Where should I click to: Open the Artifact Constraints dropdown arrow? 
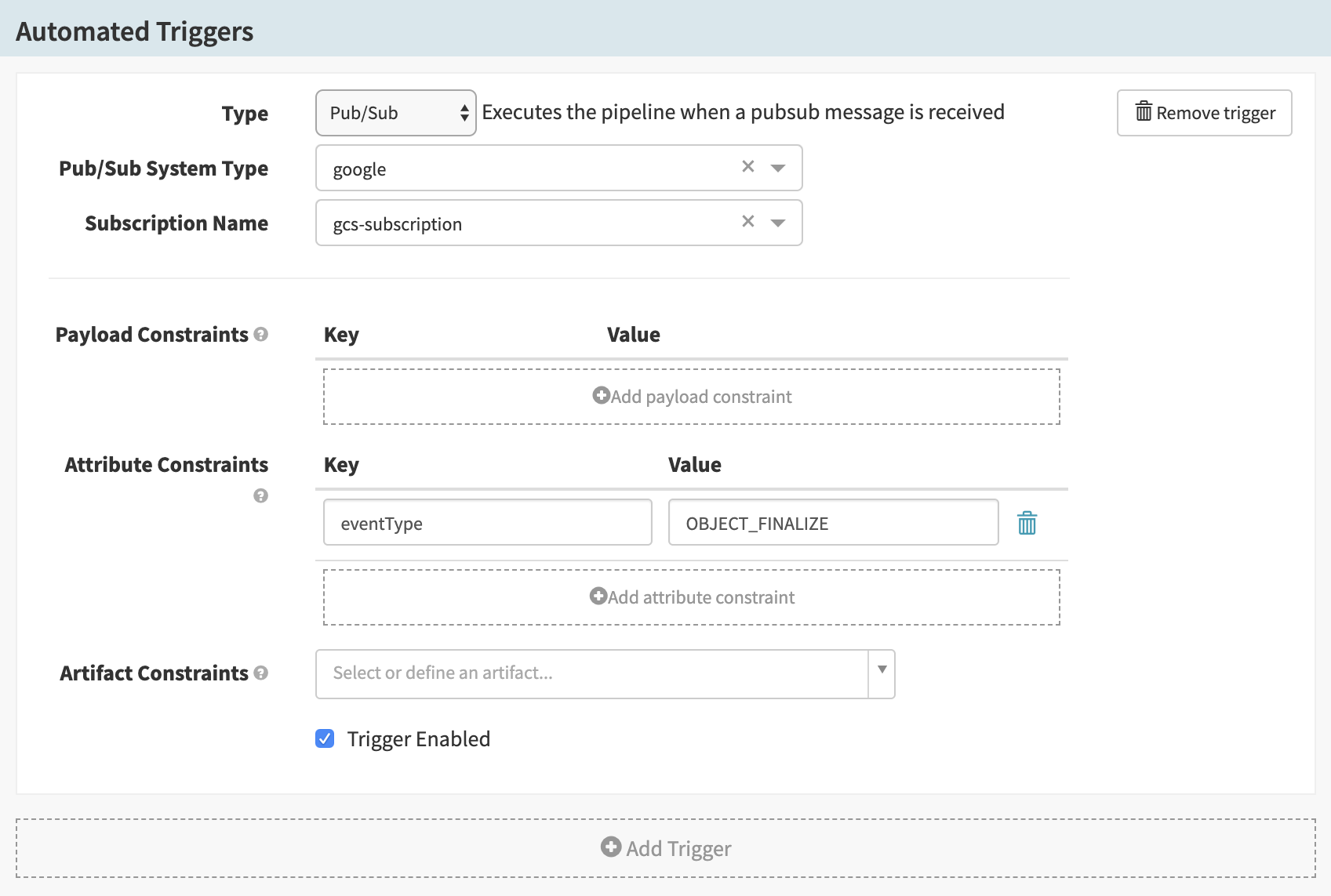point(882,670)
